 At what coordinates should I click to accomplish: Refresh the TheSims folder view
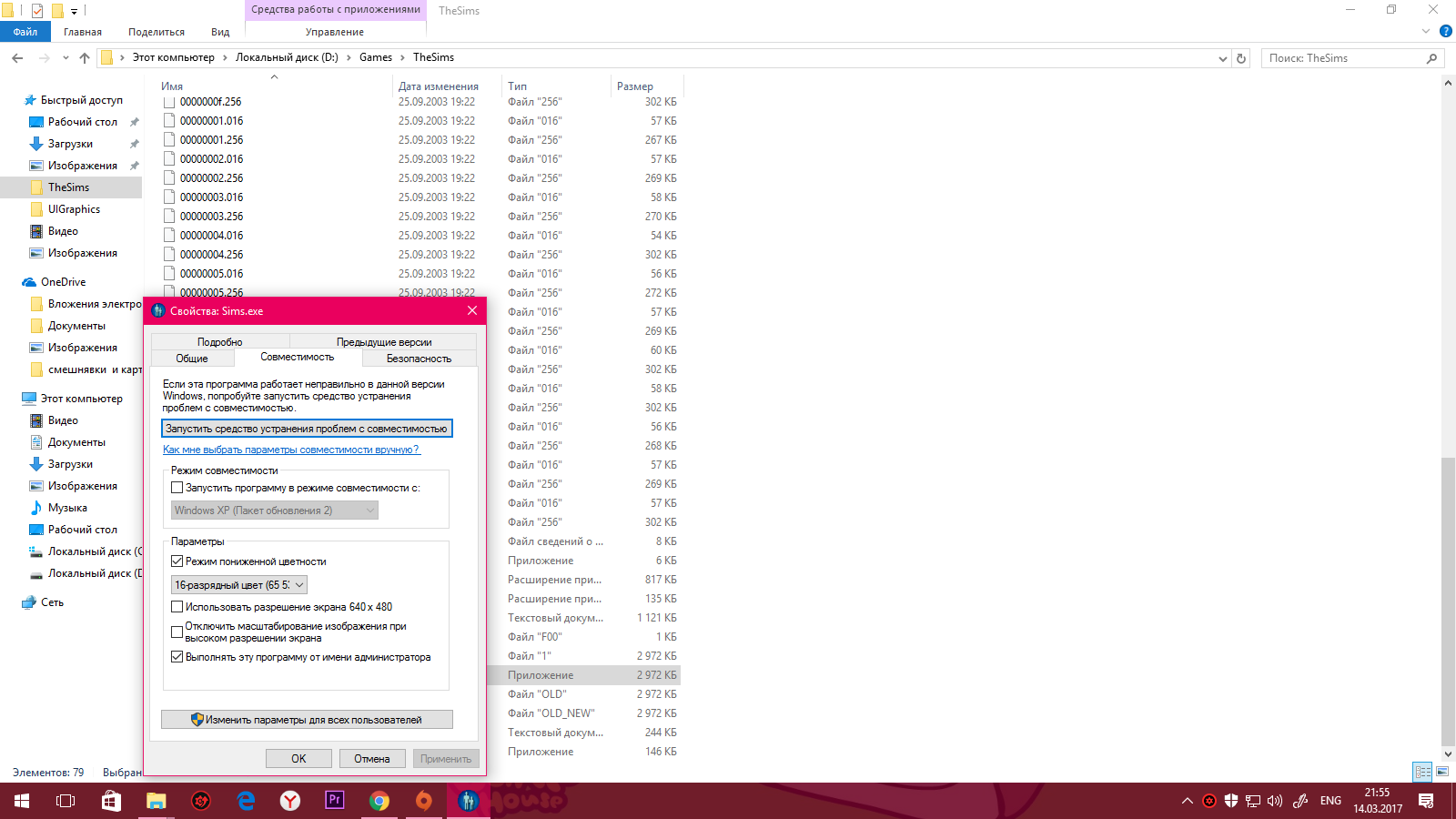point(1241,58)
